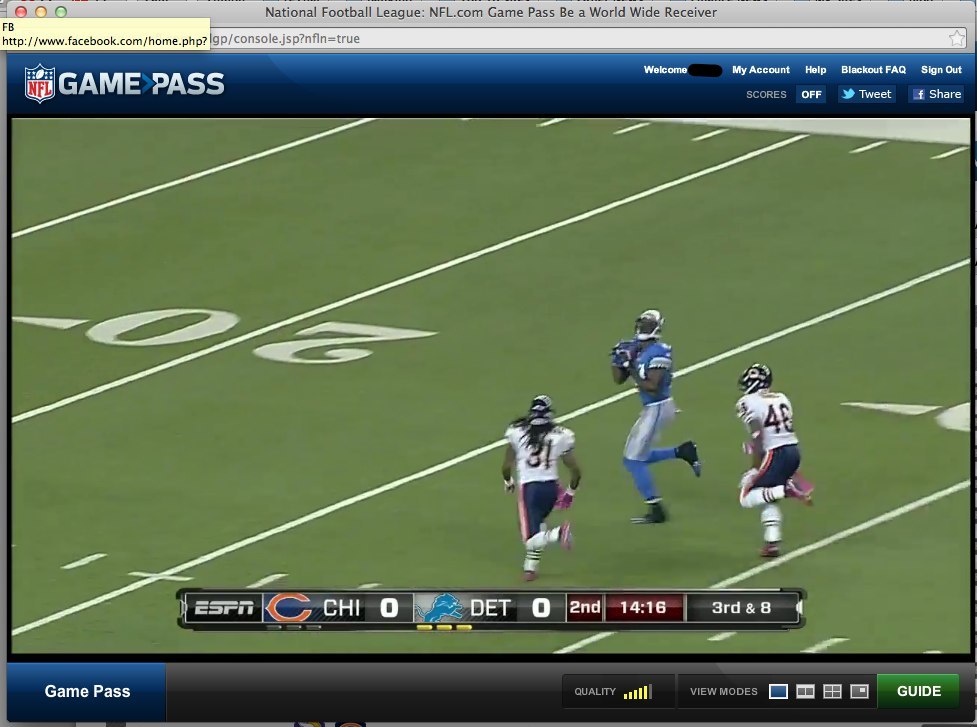
Task: Click the green zoom window button
Action: click(61, 12)
